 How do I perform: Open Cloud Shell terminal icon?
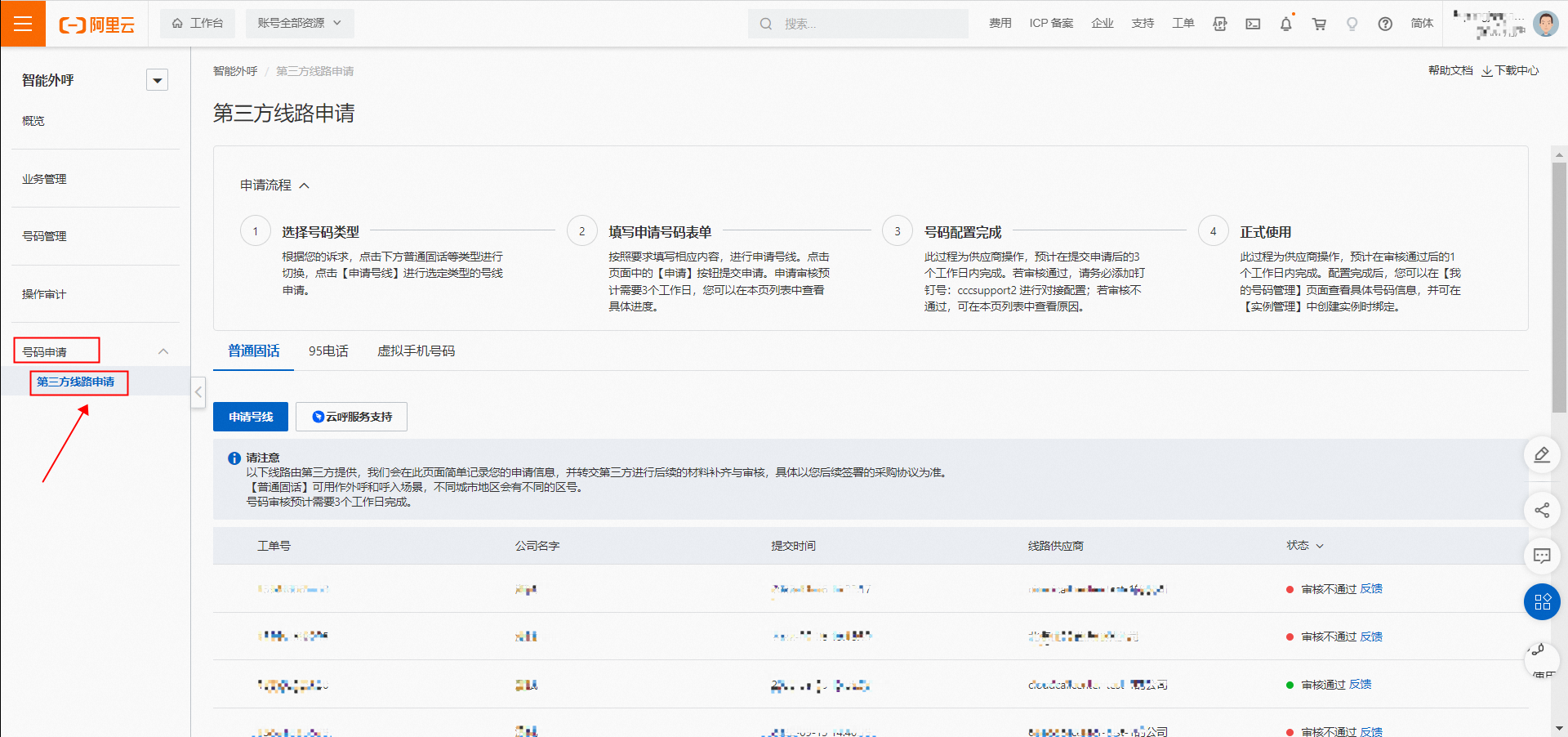pyautogui.click(x=1253, y=24)
